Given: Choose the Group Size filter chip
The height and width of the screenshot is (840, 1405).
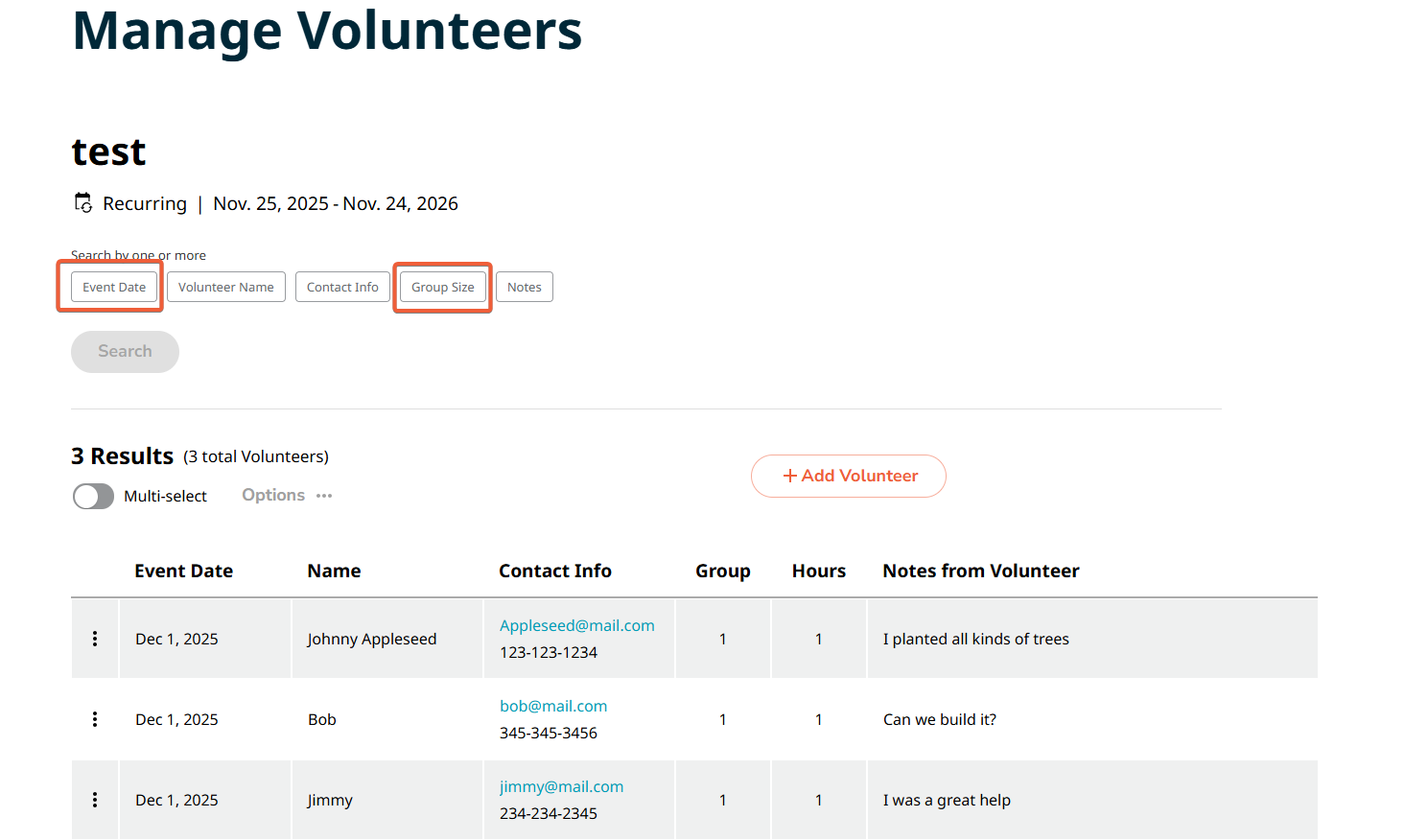Looking at the screenshot, I should (x=443, y=287).
